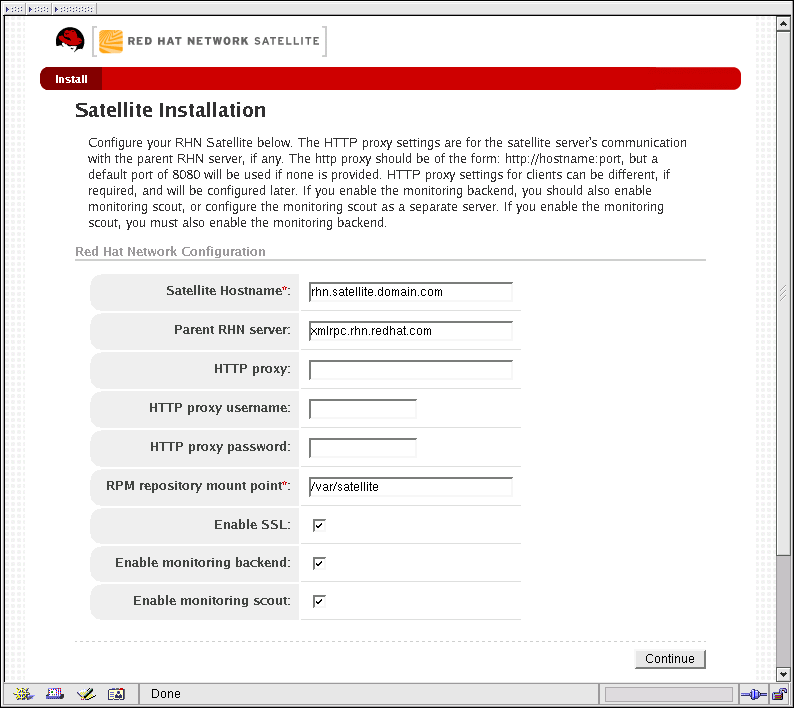Expand the second collapsed toolbar grippy
This screenshot has width=794, height=708.
pyautogui.click(x=39, y=9)
